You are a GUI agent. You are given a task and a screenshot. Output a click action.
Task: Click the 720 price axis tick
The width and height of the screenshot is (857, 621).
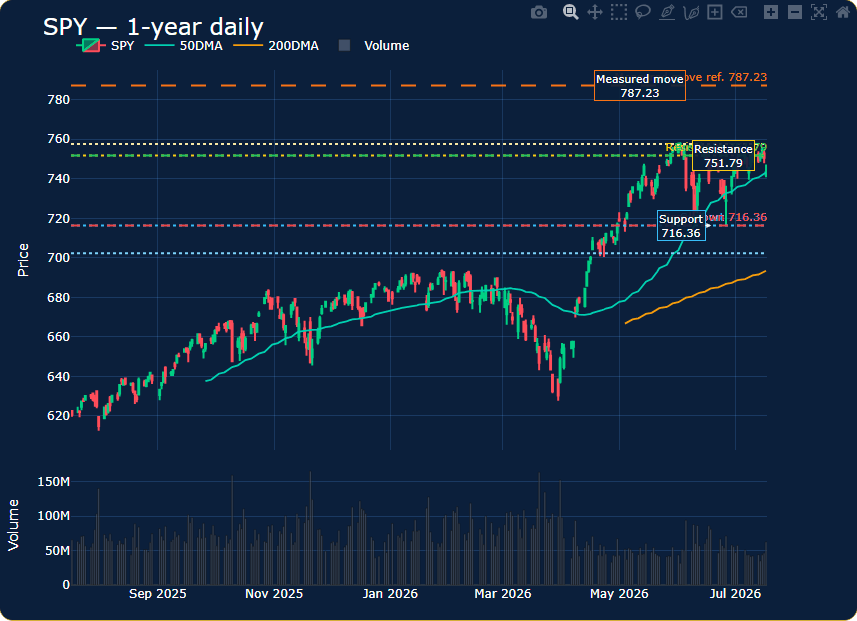click(x=58, y=219)
